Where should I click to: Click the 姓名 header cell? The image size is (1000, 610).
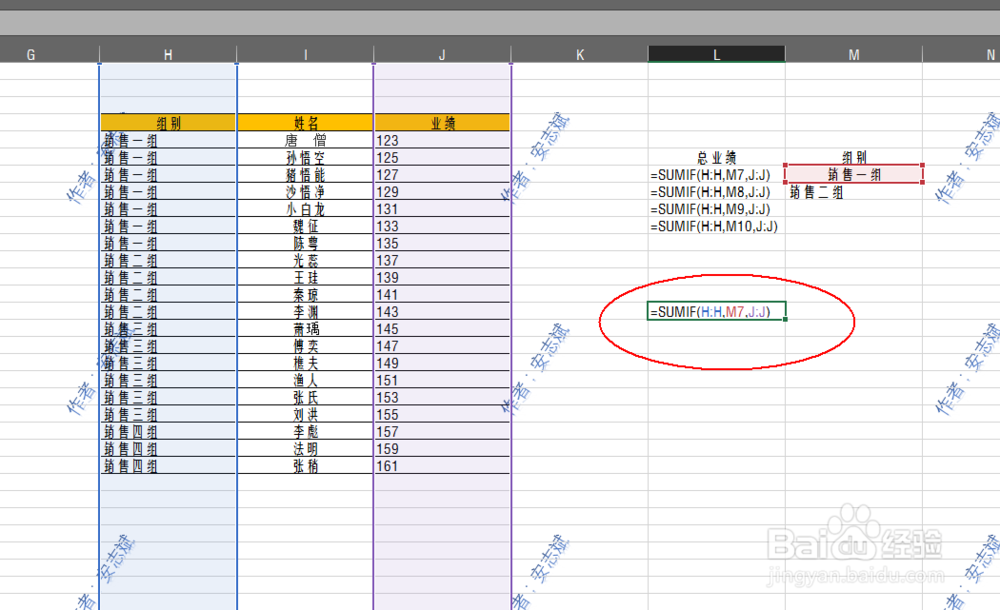pos(305,123)
